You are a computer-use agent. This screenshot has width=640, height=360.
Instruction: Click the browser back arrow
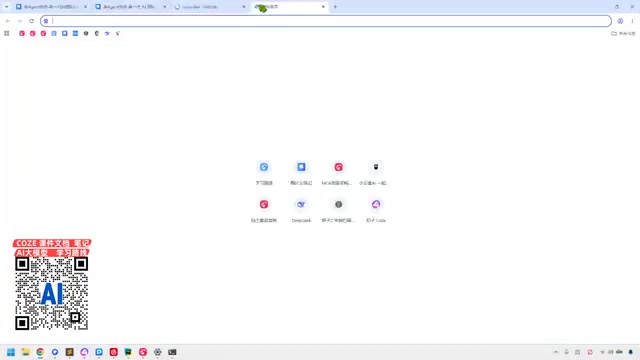point(8,21)
